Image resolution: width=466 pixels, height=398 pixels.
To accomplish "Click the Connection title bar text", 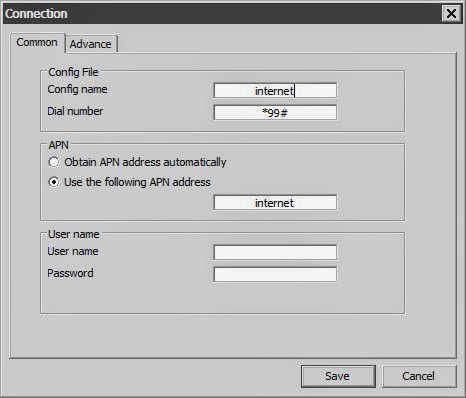I will pyautogui.click(x=36, y=14).
